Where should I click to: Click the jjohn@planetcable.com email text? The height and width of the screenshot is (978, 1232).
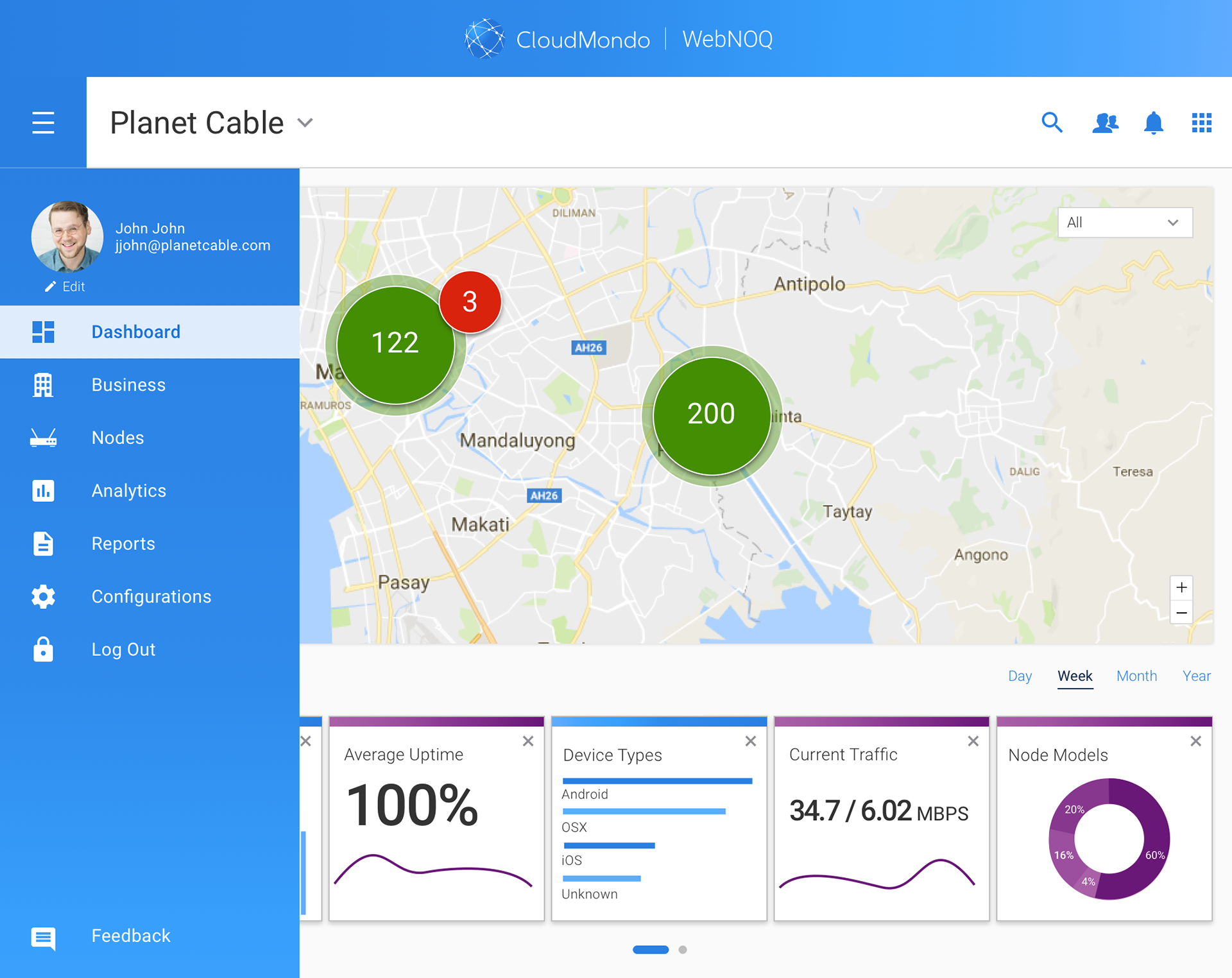tap(193, 245)
